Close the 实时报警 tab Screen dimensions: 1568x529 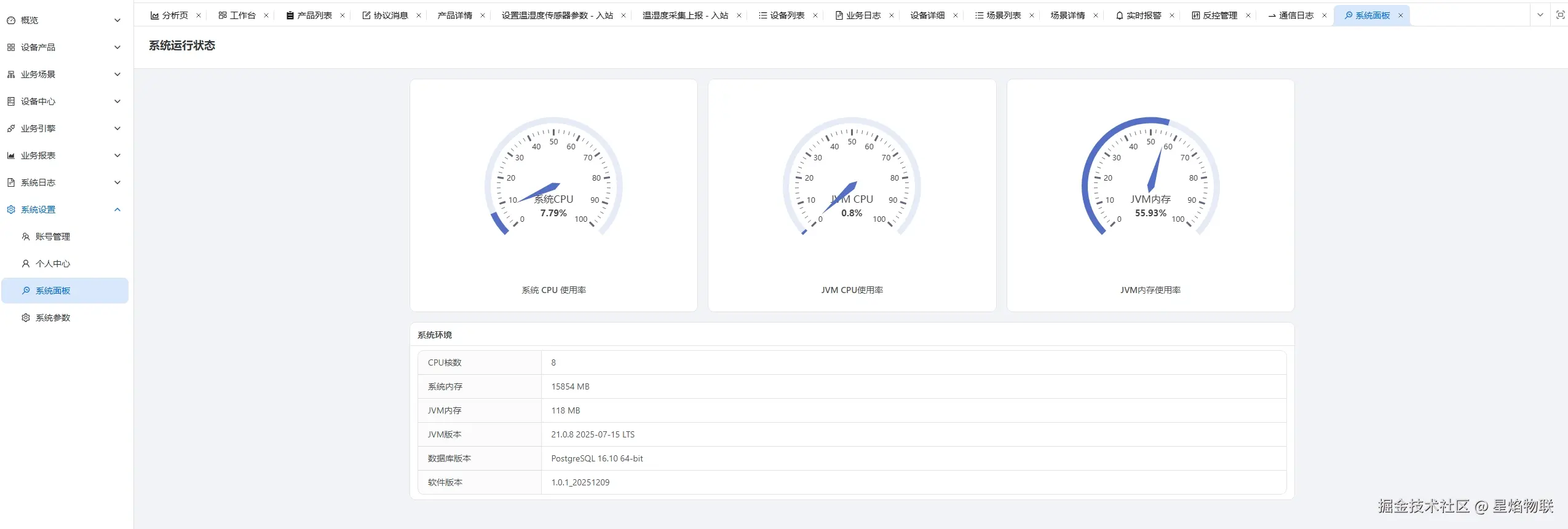pyautogui.click(x=1172, y=15)
